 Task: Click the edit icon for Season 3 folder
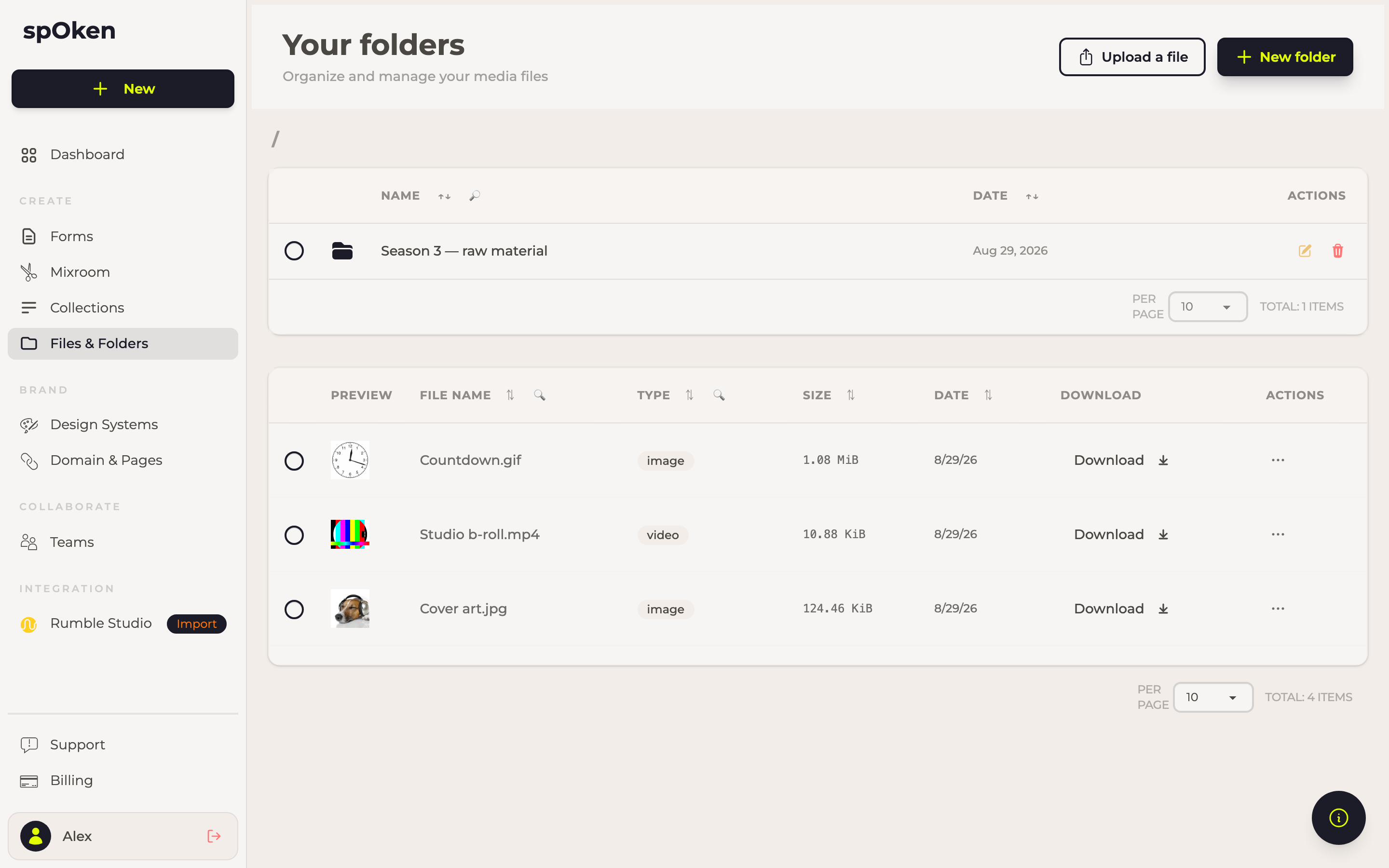click(x=1305, y=251)
